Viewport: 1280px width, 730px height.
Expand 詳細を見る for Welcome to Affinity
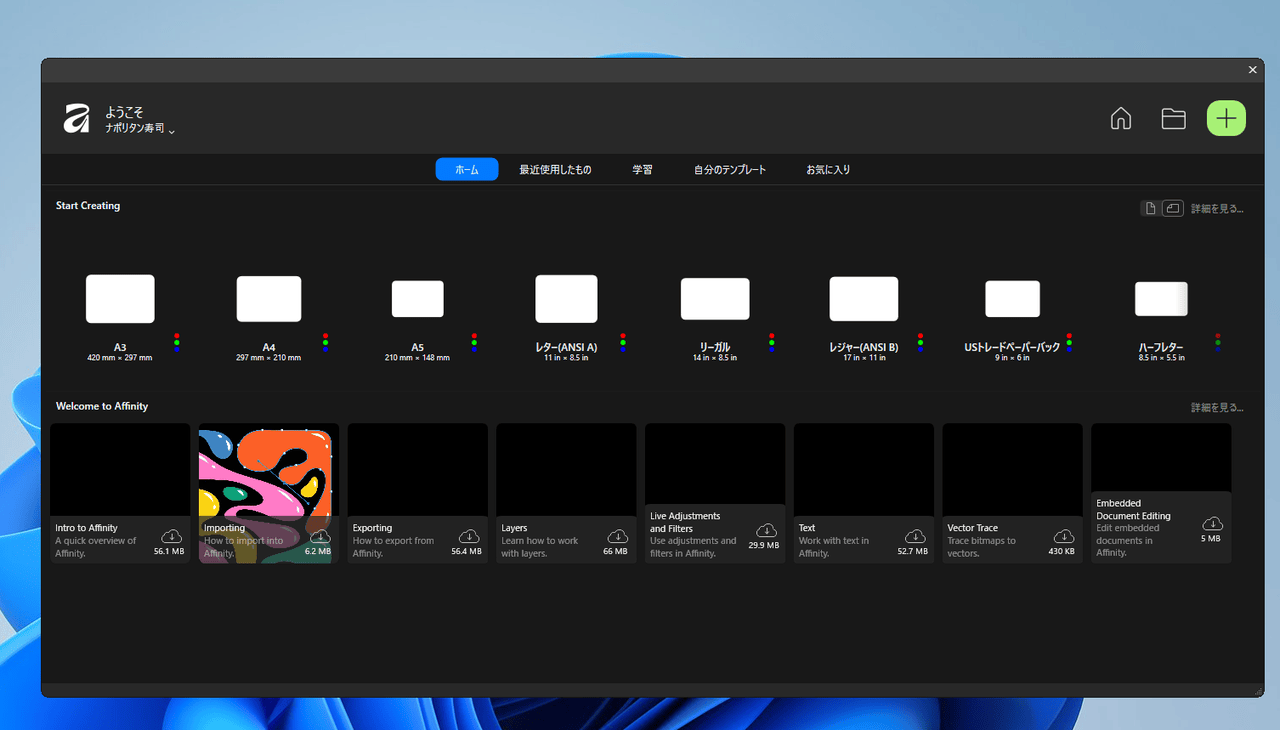(1217, 408)
